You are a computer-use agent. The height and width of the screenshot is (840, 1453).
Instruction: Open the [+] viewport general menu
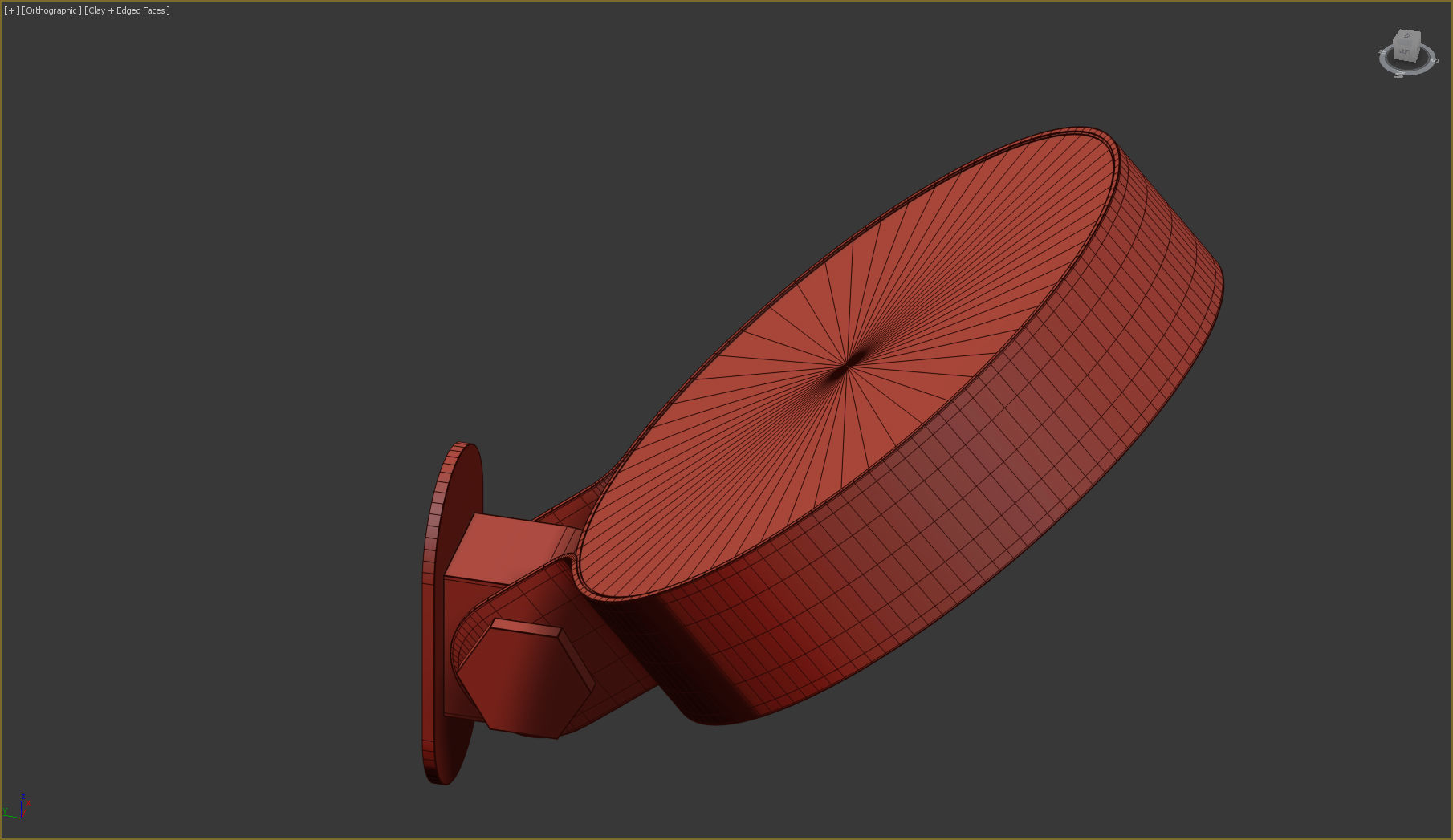coord(11,10)
